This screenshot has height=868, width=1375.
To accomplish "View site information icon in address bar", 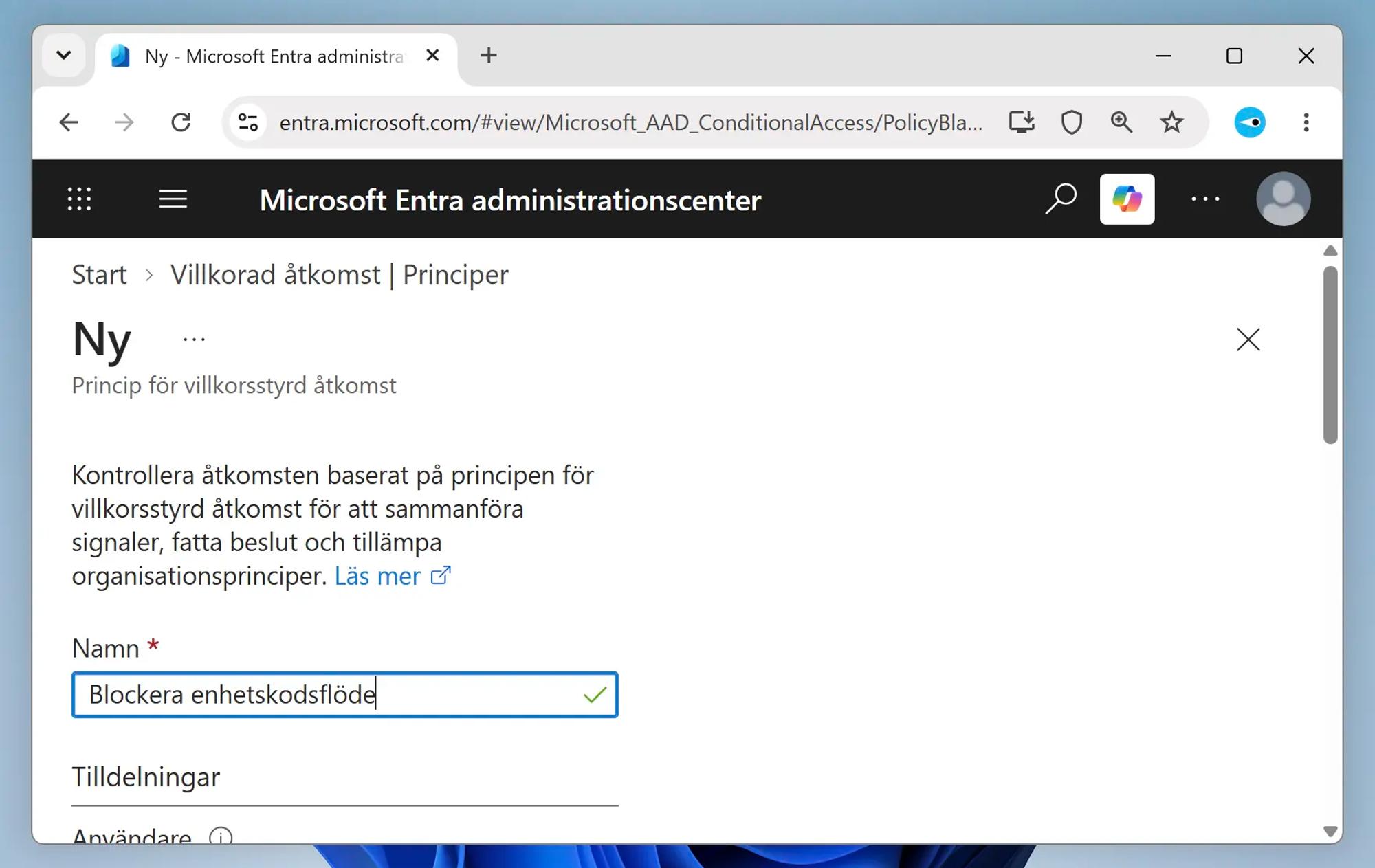I will 248,123.
